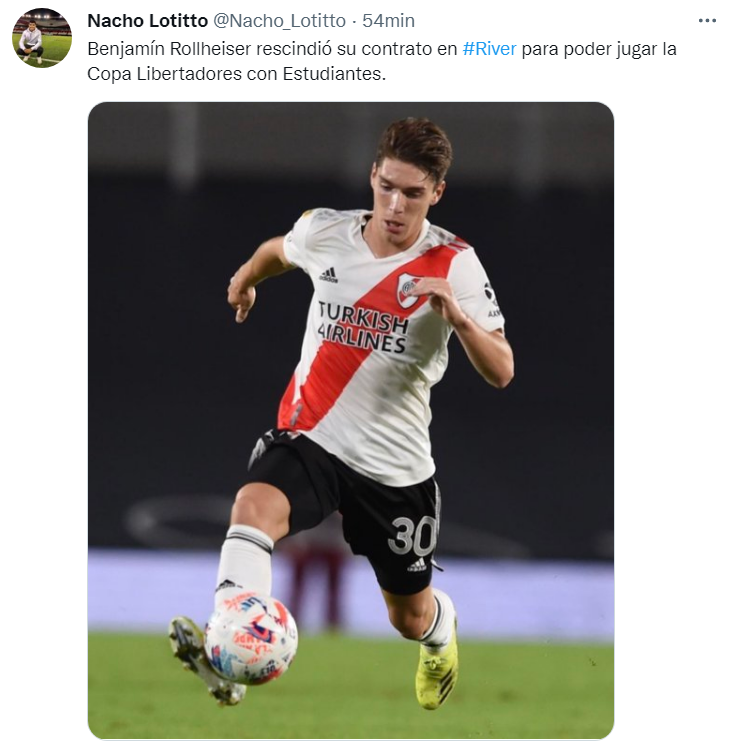Click the adidas logo on the shorts
The width and height of the screenshot is (730, 741).
pyautogui.click(x=417, y=564)
